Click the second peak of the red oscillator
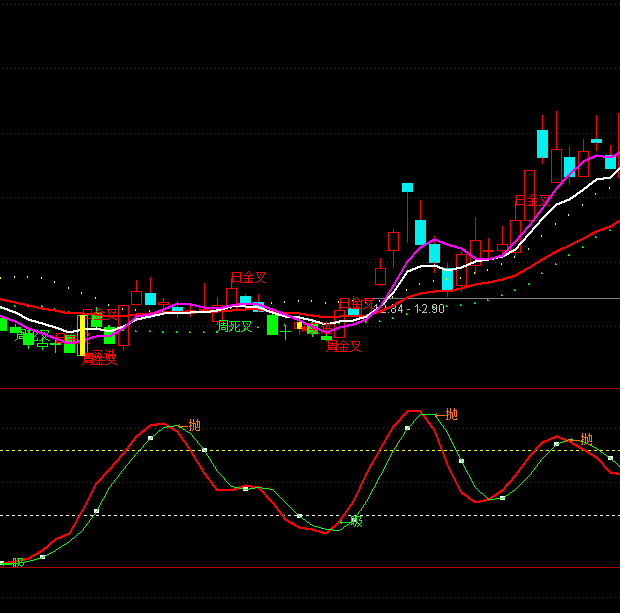Image resolution: width=620 pixels, height=613 pixels. click(413, 411)
